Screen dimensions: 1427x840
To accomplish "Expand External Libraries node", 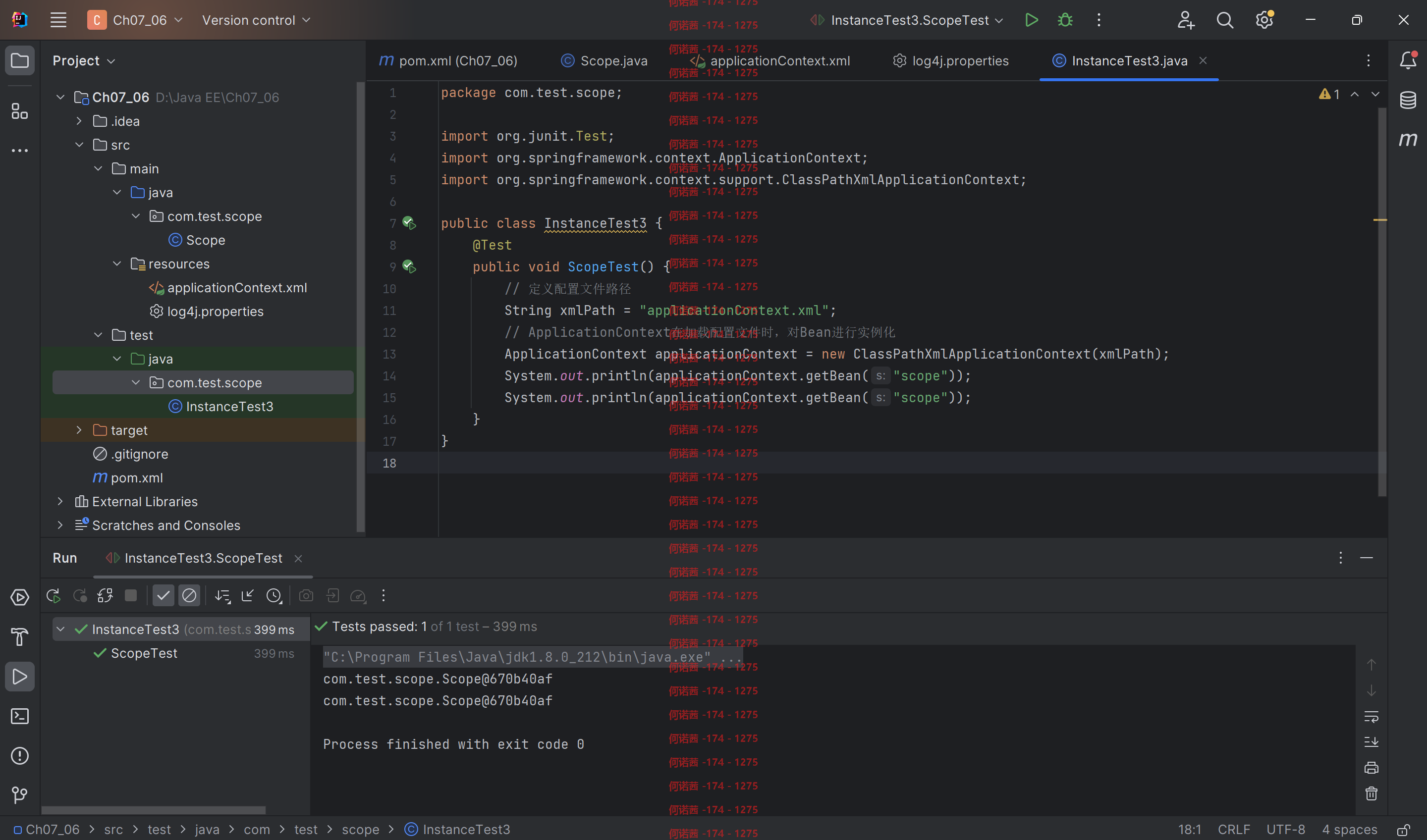I will tap(60, 502).
